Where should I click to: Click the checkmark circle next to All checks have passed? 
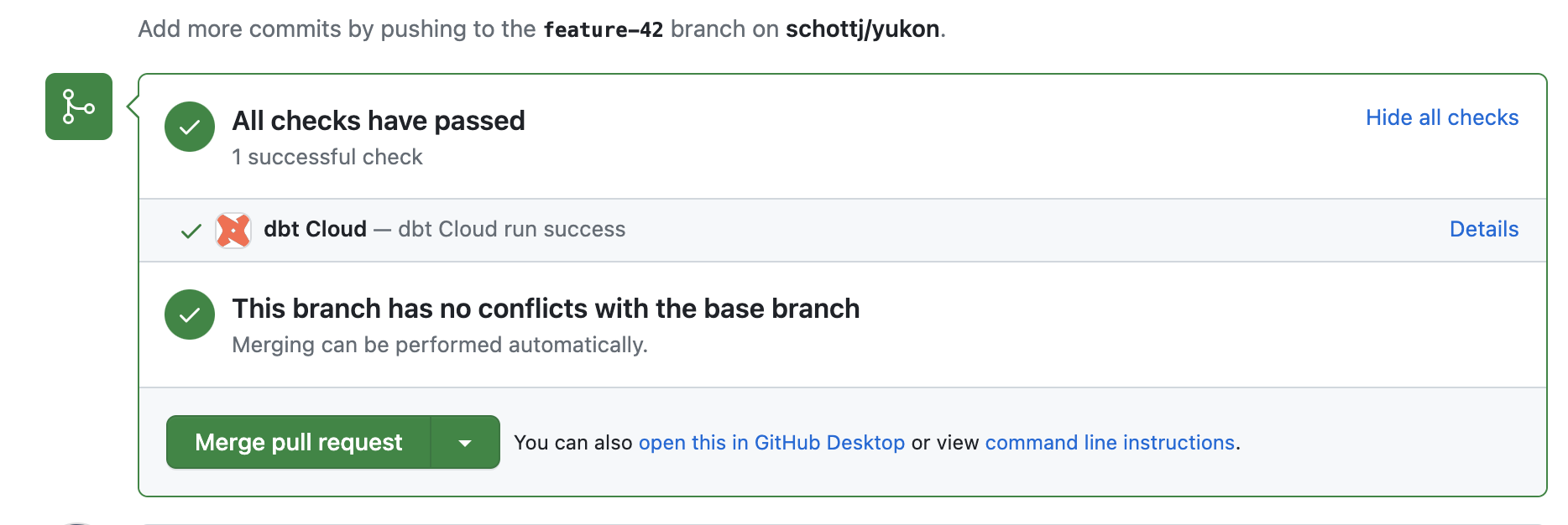189,127
